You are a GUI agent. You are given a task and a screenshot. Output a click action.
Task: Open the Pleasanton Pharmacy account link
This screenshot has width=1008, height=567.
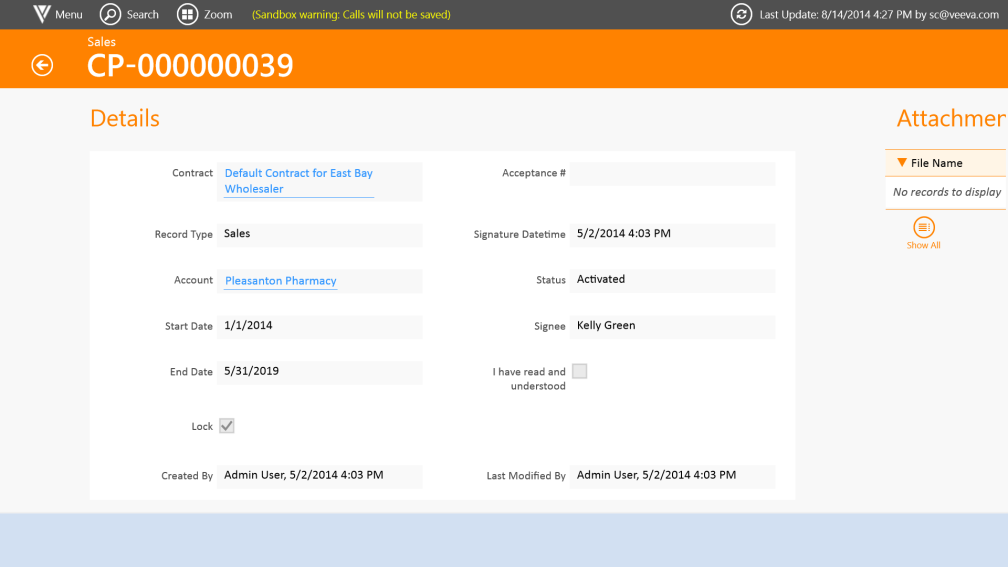281,281
